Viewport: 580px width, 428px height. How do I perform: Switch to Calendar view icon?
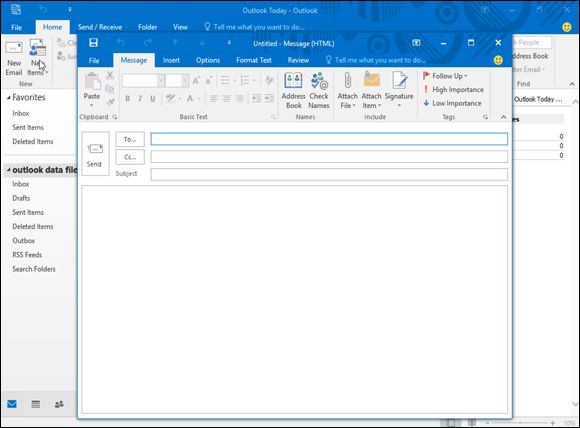[36, 404]
